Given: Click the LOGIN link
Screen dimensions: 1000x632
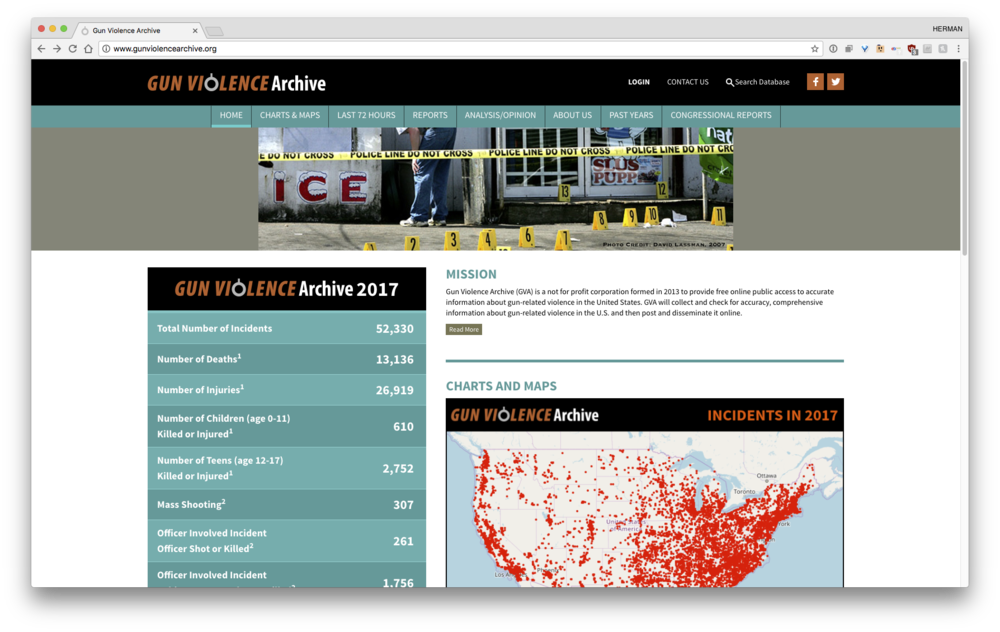Looking at the screenshot, I should pos(638,82).
